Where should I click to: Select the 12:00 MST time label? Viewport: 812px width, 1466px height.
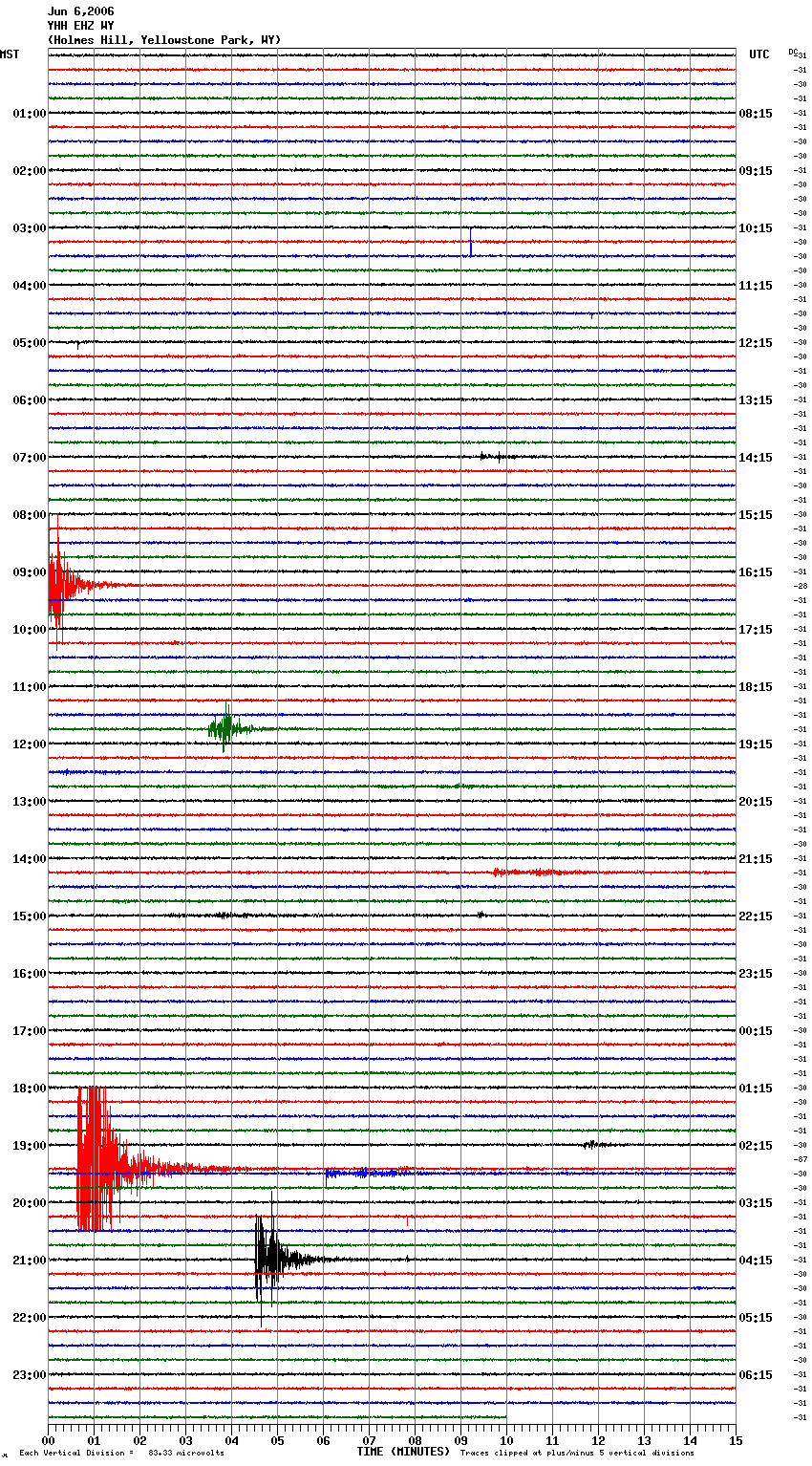click(x=29, y=744)
